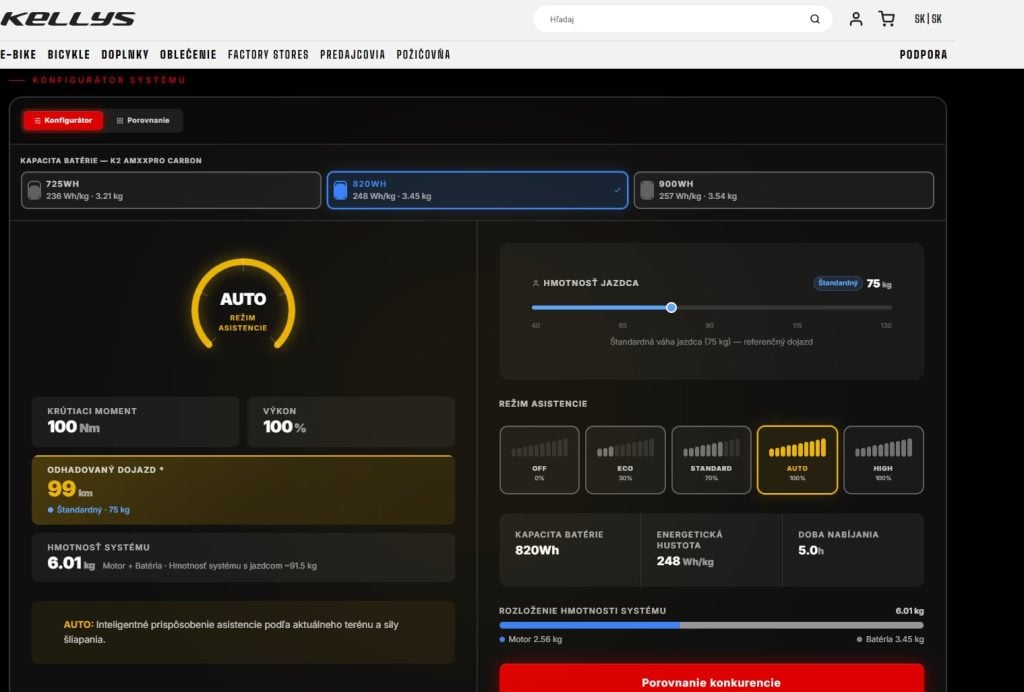The width and height of the screenshot is (1024, 692).
Task: Select the STANDARD 70% assistance mode
Action: pyautogui.click(x=711, y=460)
